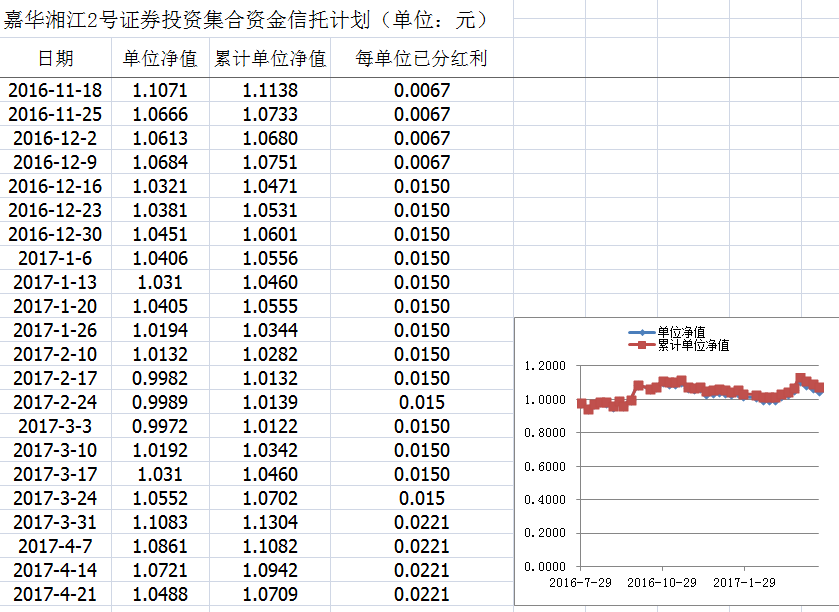
Task: Select the last date cell 2017-4-21
Action: click(55, 594)
